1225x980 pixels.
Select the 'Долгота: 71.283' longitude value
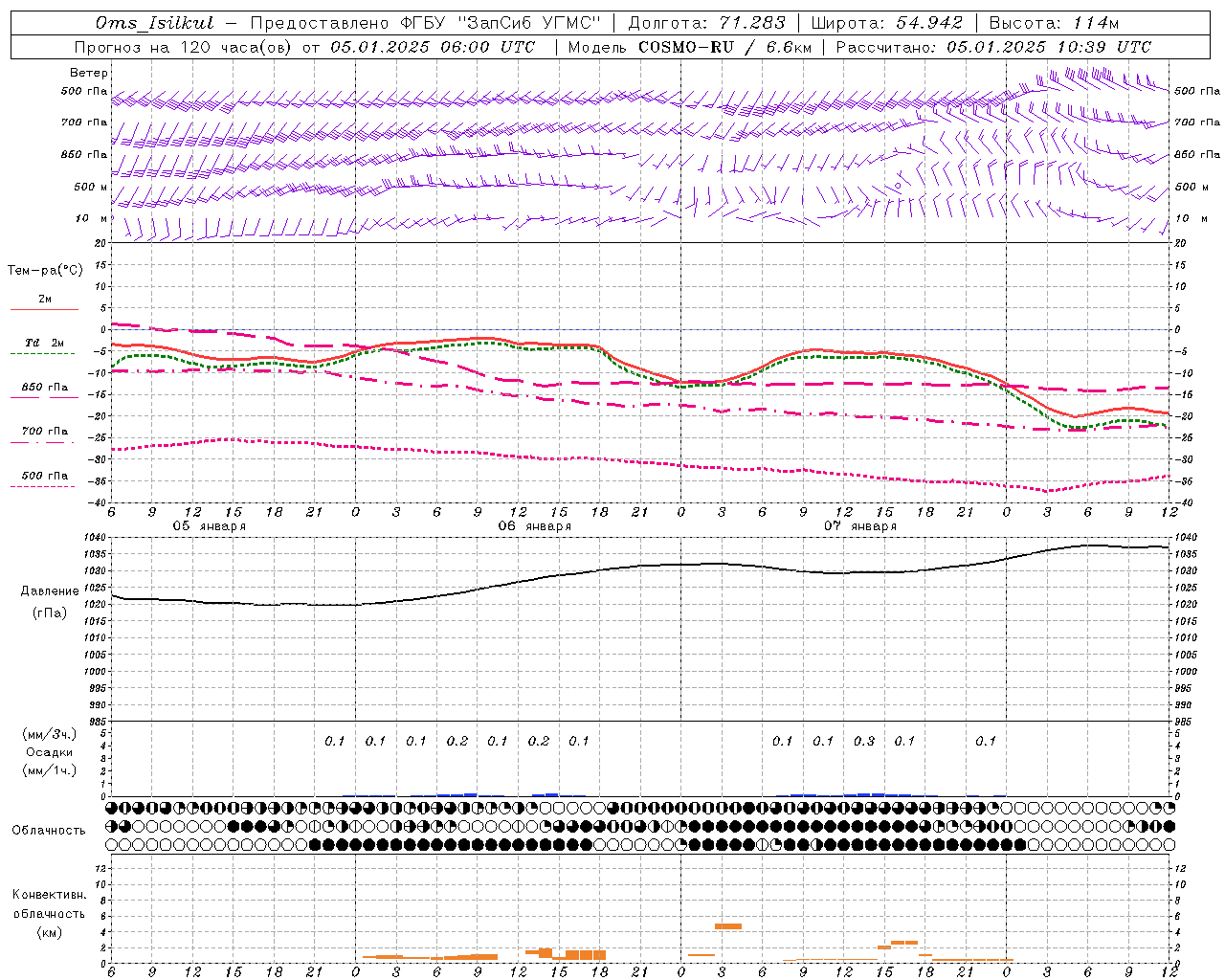[706, 23]
